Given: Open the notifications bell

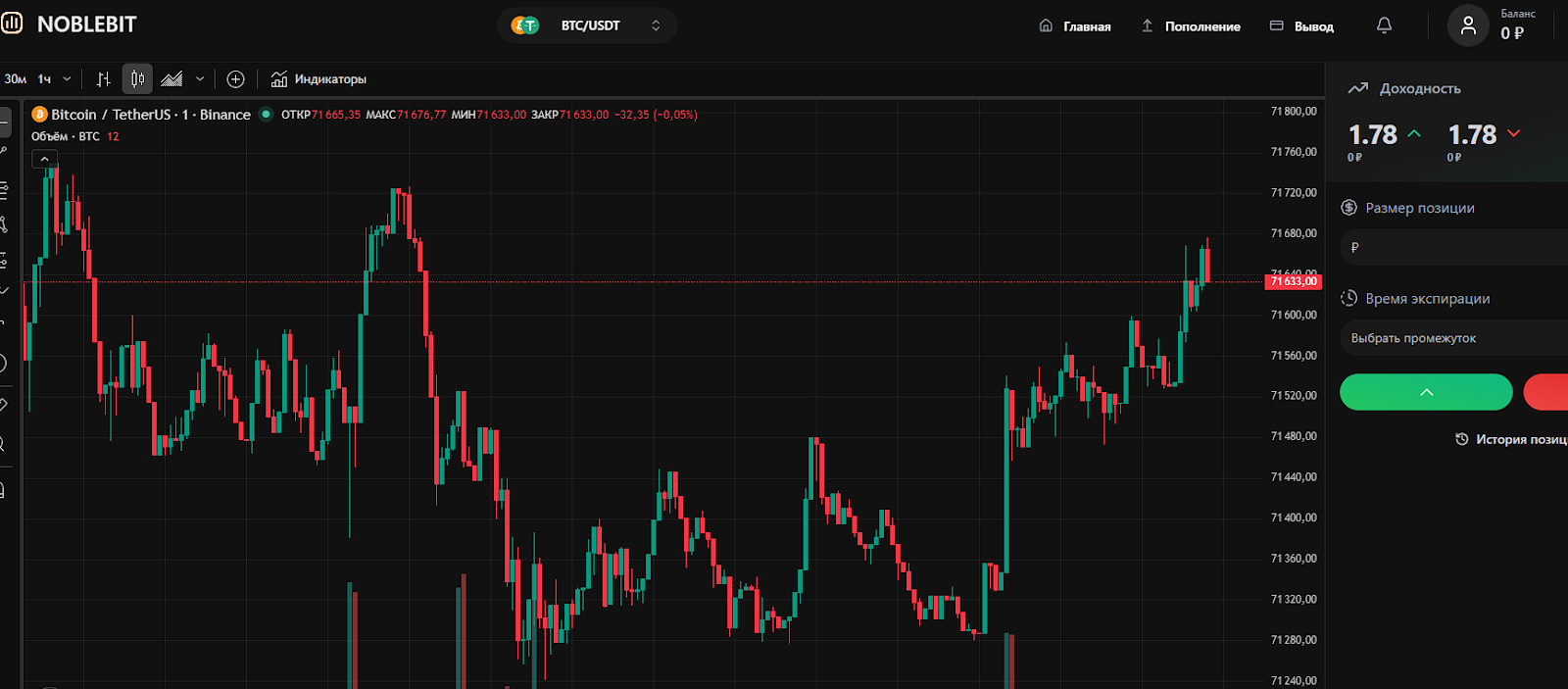Looking at the screenshot, I should 1384,26.
